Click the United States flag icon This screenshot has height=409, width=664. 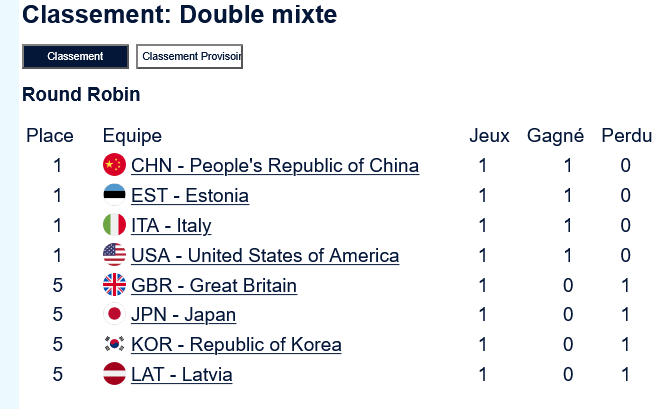pyautogui.click(x=114, y=255)
